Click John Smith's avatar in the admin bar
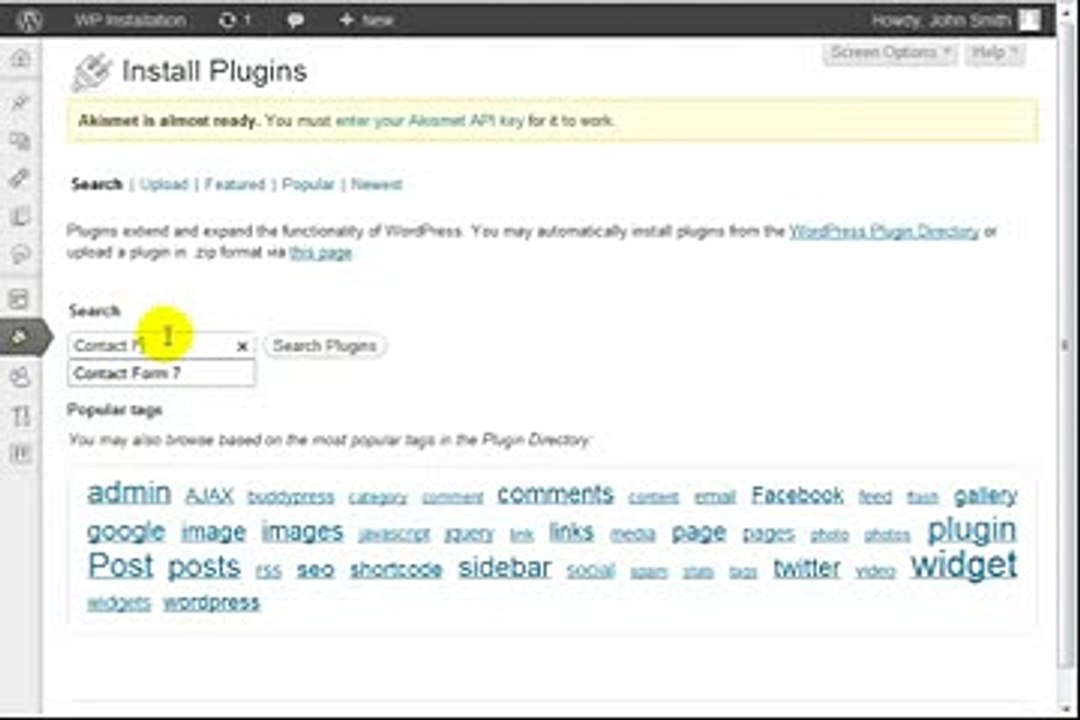1080x720 pixels. pyautogui.click(x=1030, y=21)
